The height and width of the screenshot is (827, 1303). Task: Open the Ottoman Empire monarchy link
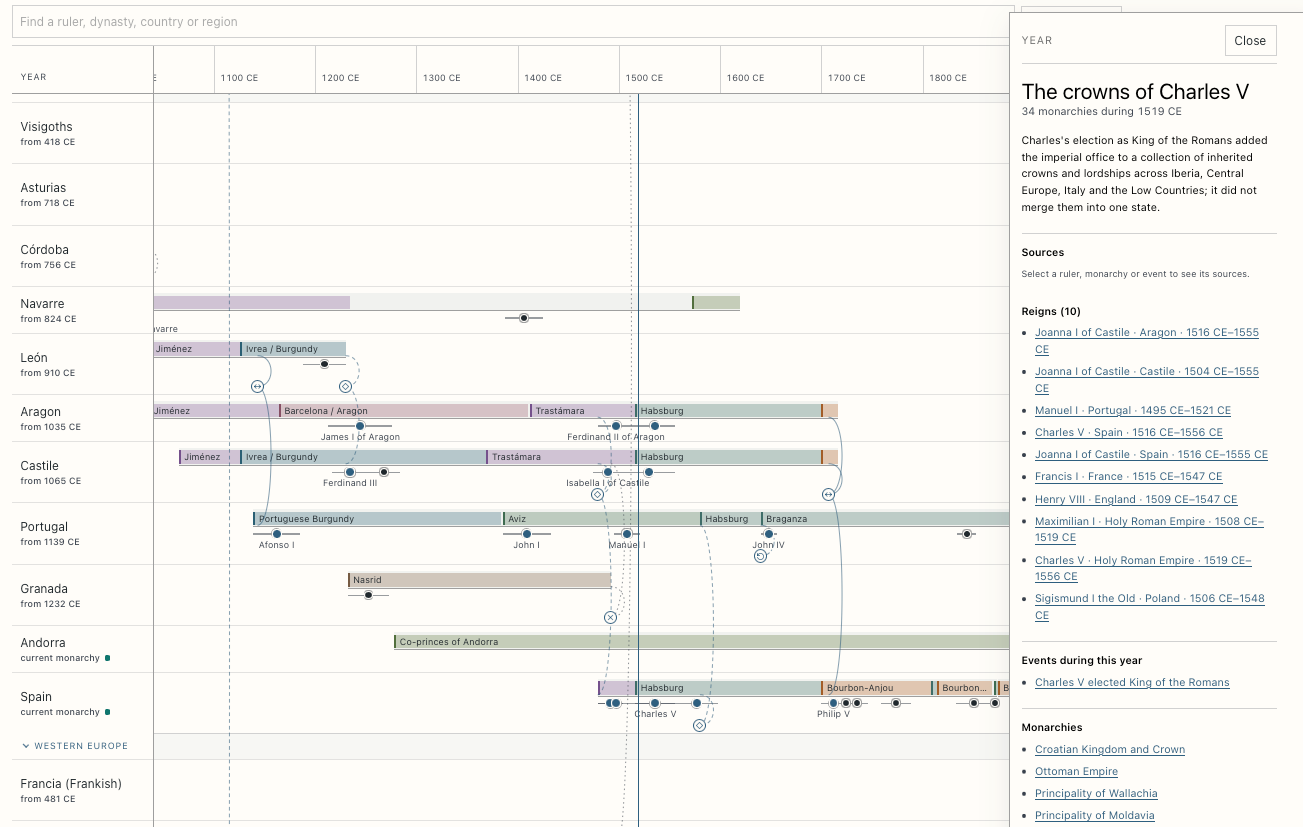1076,771
